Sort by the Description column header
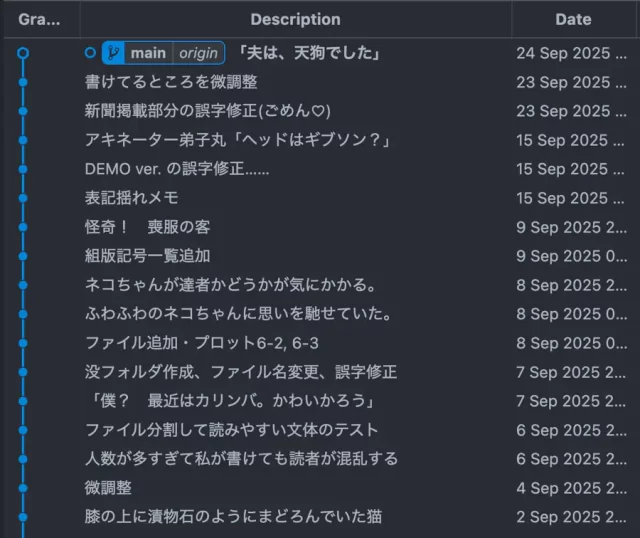The height and width of the screenshot is (538, 640). click(295, 19)
